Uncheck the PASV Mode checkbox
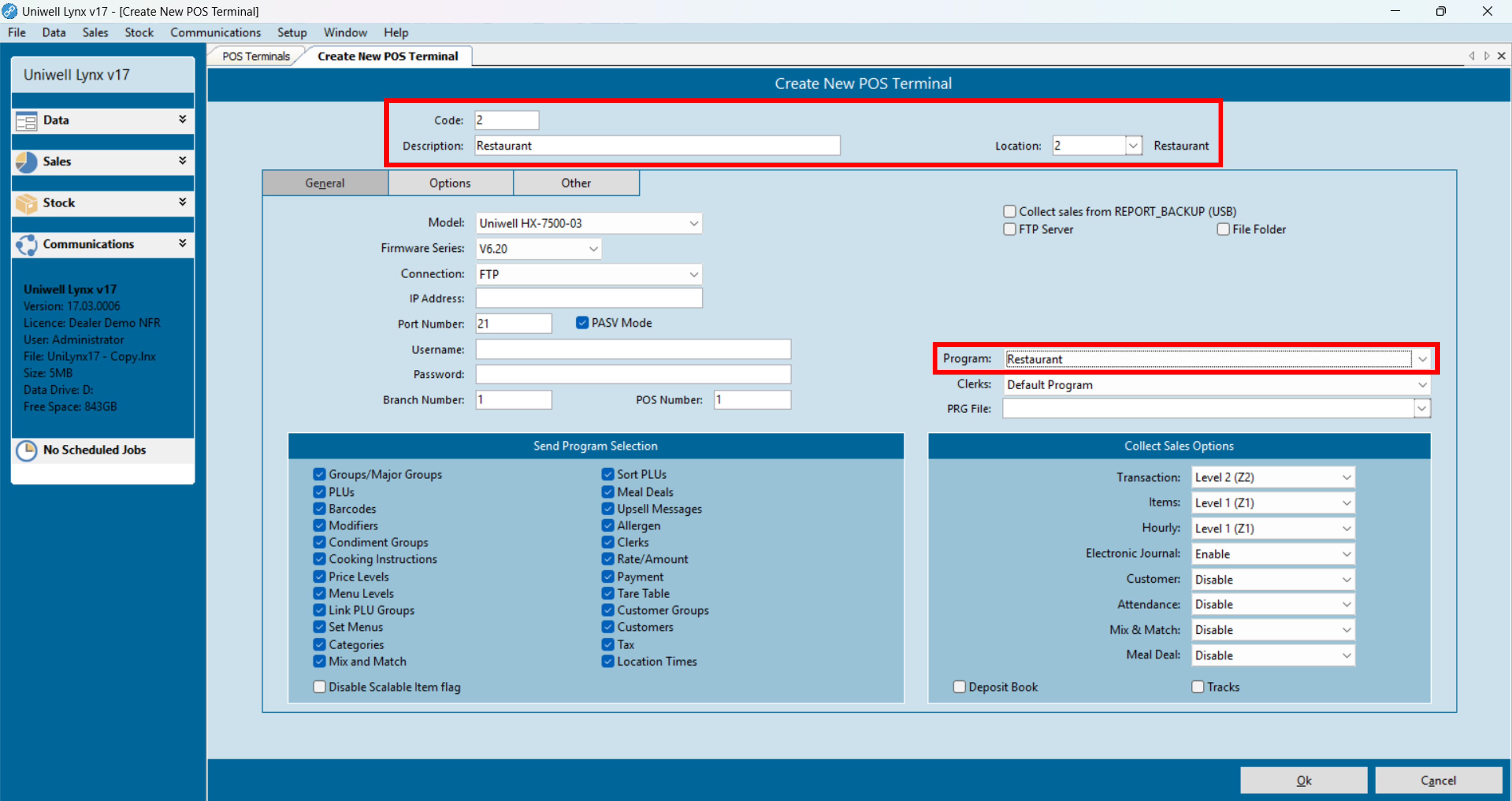This screenshot has height=801, width=1512. click(582, 323)
